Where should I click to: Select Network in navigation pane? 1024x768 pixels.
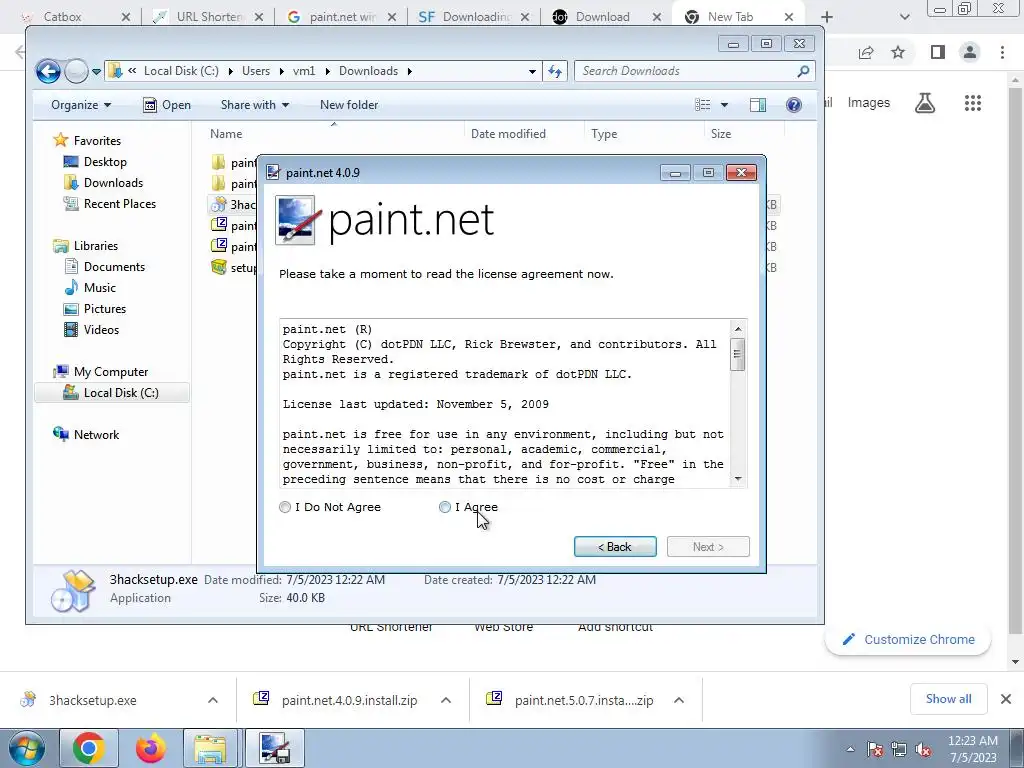pyautogui.click(x=96, y=434)
